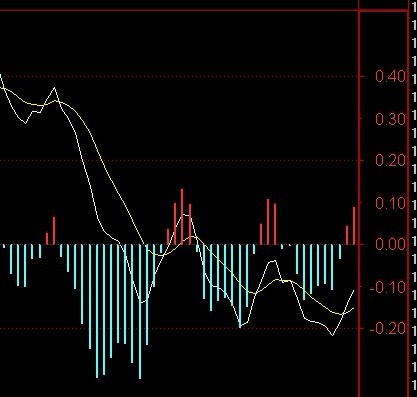Select the rightmost red histogram bar

(x=354, y=226)
